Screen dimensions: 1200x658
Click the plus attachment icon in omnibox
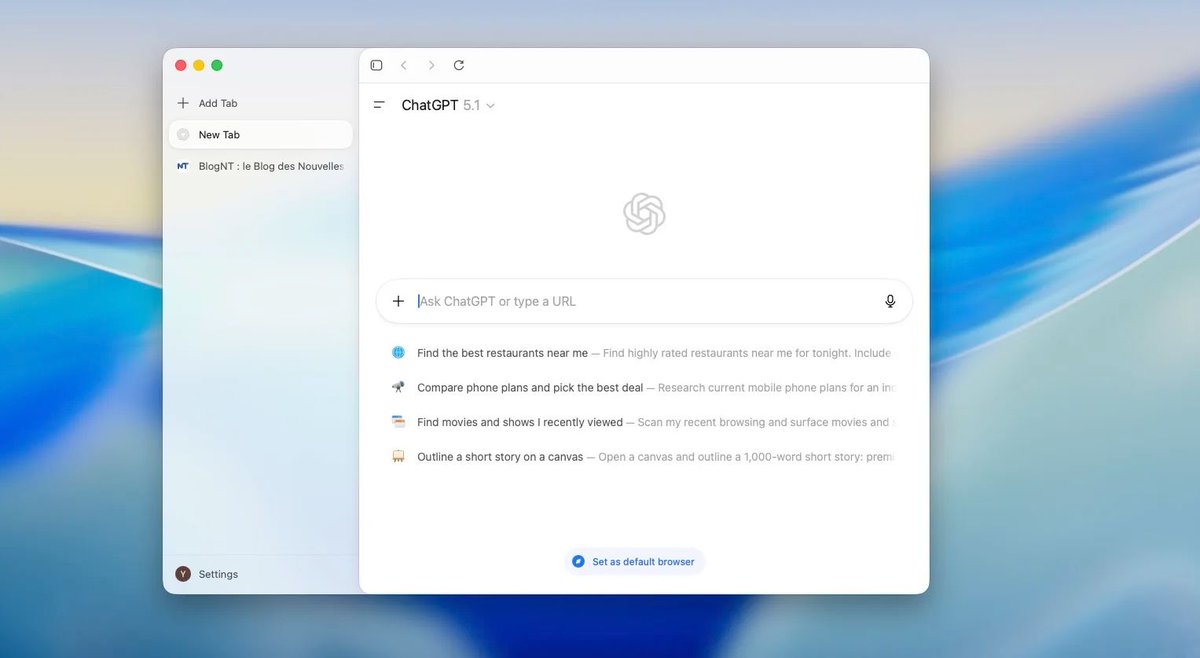point(397,300)
